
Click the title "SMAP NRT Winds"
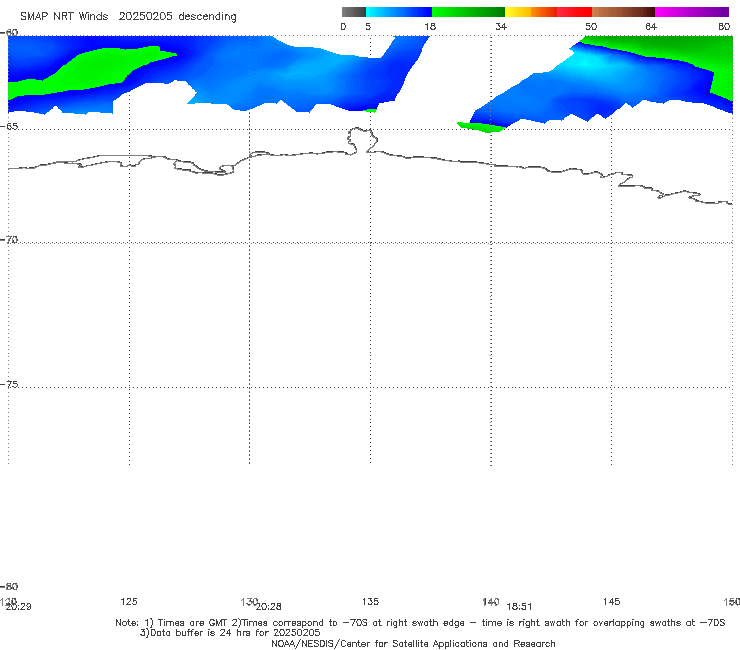coord(64,16)
